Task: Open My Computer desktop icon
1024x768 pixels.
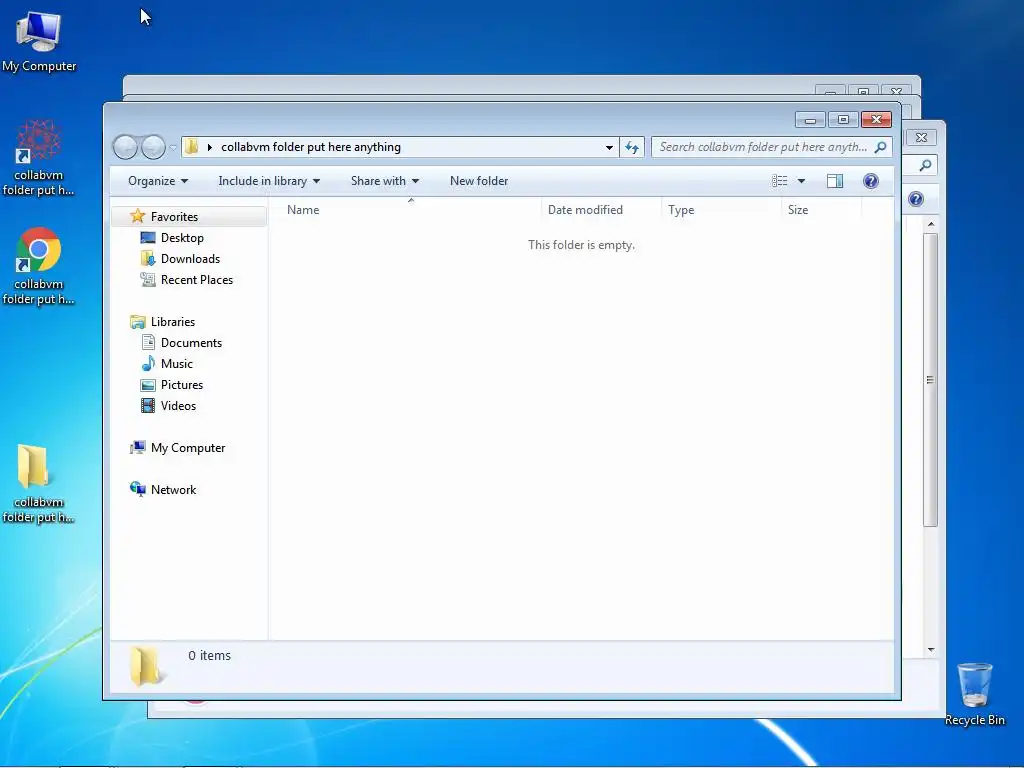Action: coord(39,40)
